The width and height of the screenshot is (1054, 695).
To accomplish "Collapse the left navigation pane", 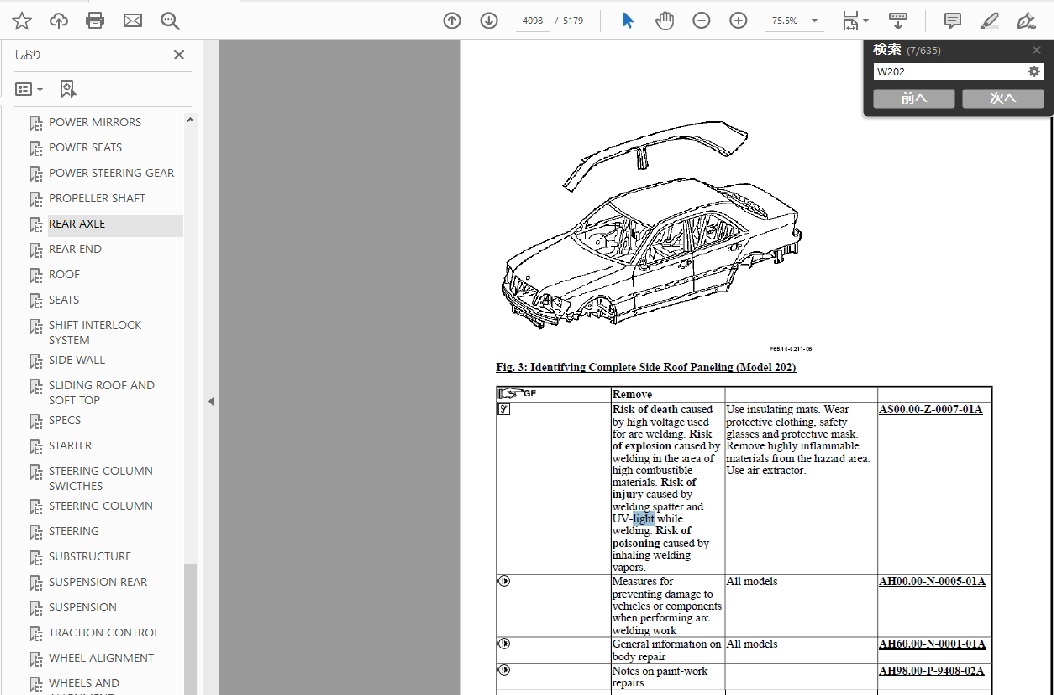I will 210,401.
